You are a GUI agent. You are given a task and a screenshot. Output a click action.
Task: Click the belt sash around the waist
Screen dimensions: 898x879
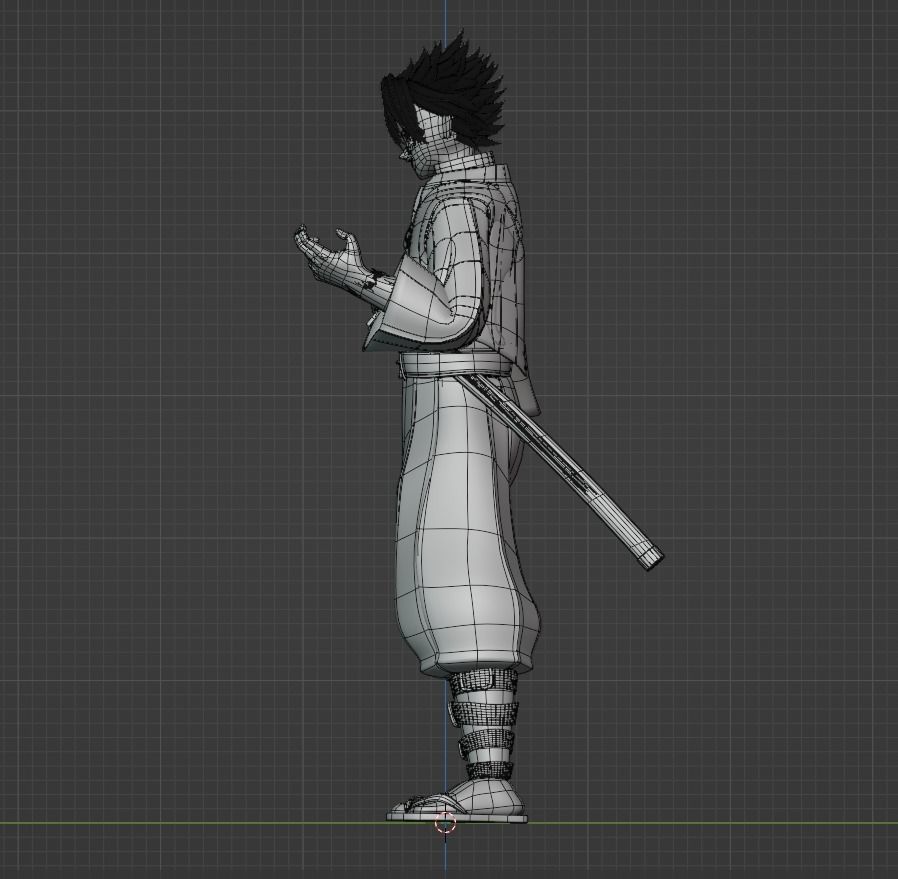(x=454, y=365)
